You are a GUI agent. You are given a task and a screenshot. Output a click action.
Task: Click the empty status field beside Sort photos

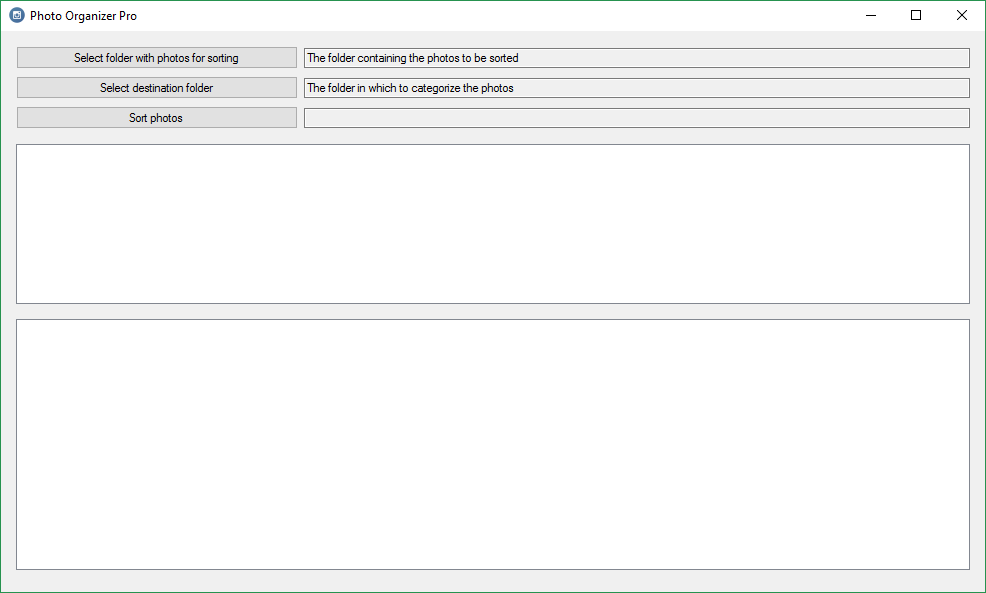636,118
